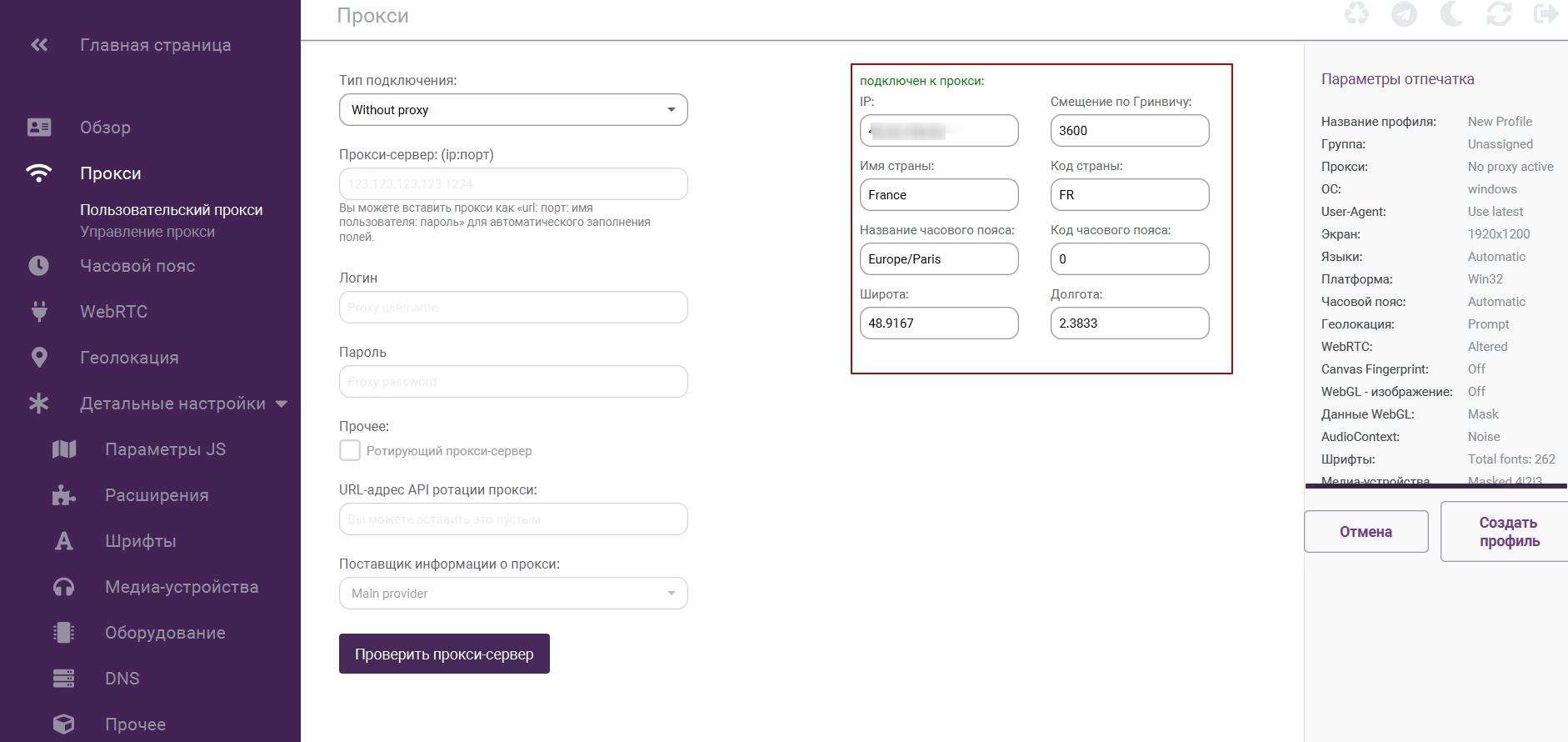Go to Главная страница
The image size is (1568, 742).
[156, 45]
